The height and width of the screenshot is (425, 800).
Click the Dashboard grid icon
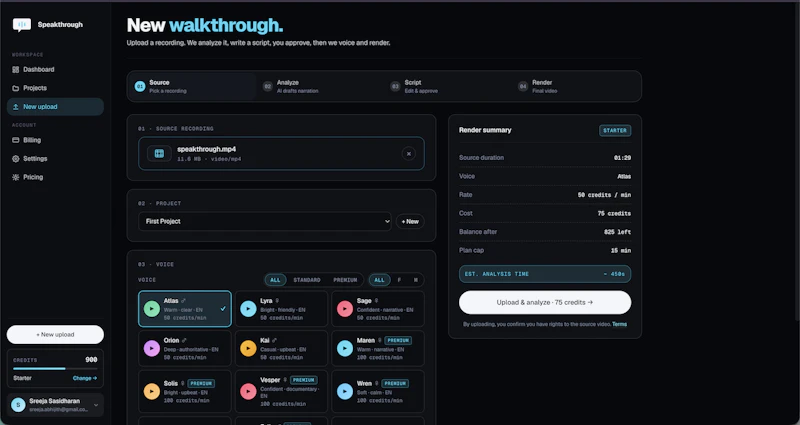tap(16, 69)
